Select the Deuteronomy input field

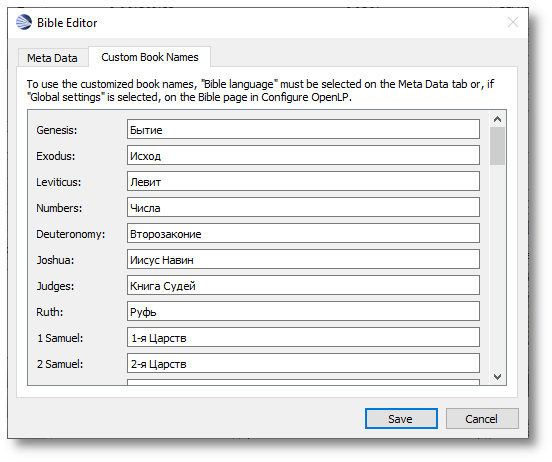[303, 233]
